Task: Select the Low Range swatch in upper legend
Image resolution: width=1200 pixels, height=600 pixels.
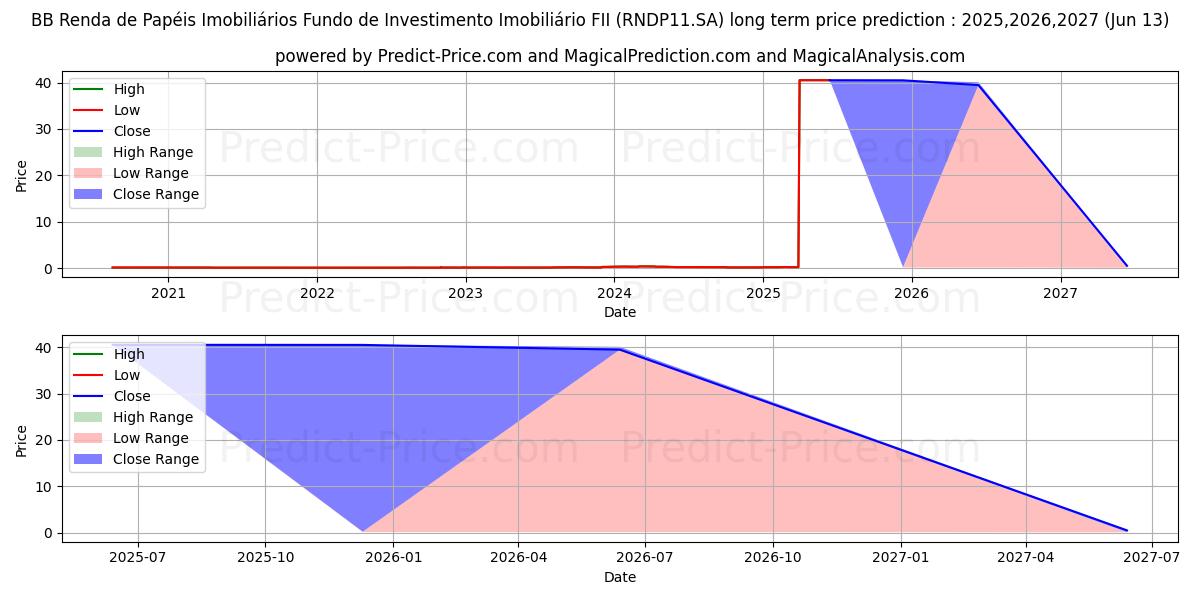Action: [x=91, y=174]
